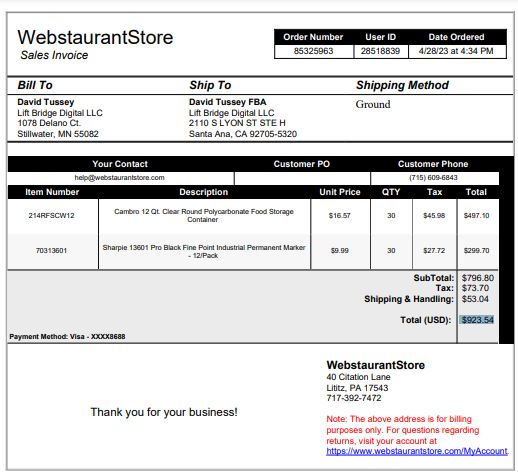Click the shipping method Ground
The height and width of the screenshot is (476, 518).
(373, 104)
